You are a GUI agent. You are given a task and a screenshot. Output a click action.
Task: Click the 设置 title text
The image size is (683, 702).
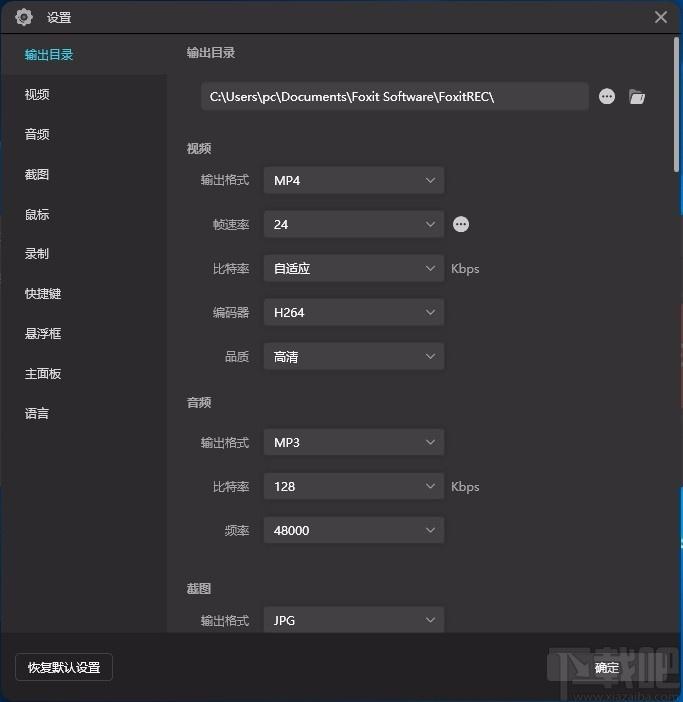click(x=59, y=17)
